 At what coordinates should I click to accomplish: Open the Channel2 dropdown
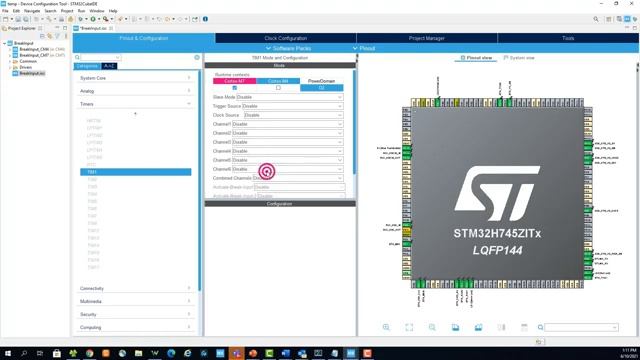(x=287, y=133)
